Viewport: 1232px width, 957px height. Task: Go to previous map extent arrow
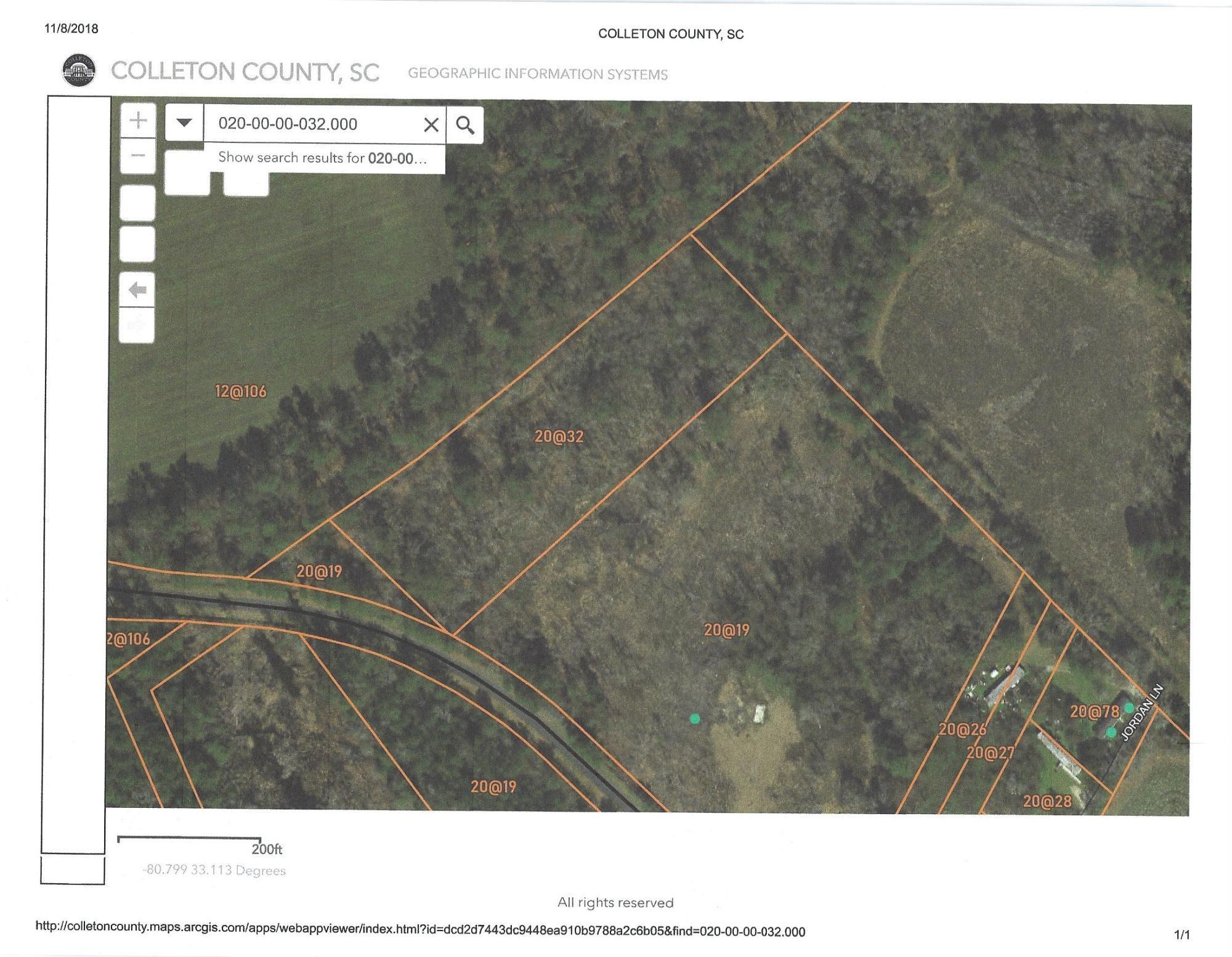click(x=137, y=290)
